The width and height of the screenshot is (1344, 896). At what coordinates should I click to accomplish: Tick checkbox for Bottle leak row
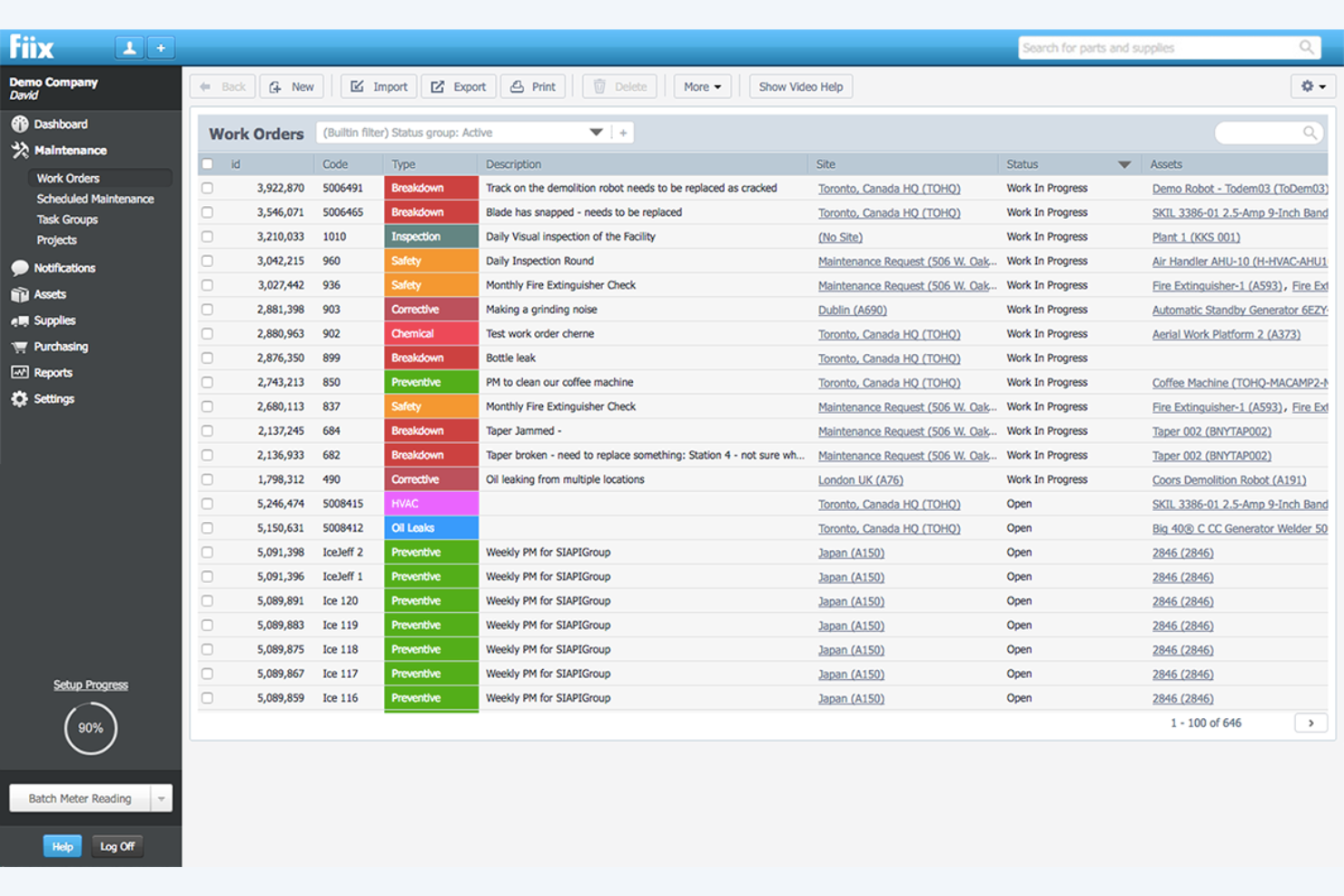click(x=207, y=358)
